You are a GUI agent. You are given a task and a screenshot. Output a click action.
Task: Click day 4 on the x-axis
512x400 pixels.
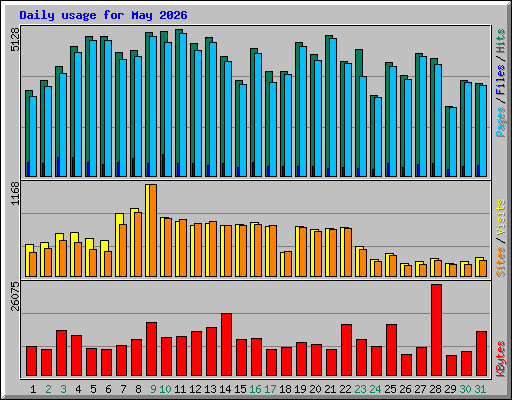tap(78, 389)
